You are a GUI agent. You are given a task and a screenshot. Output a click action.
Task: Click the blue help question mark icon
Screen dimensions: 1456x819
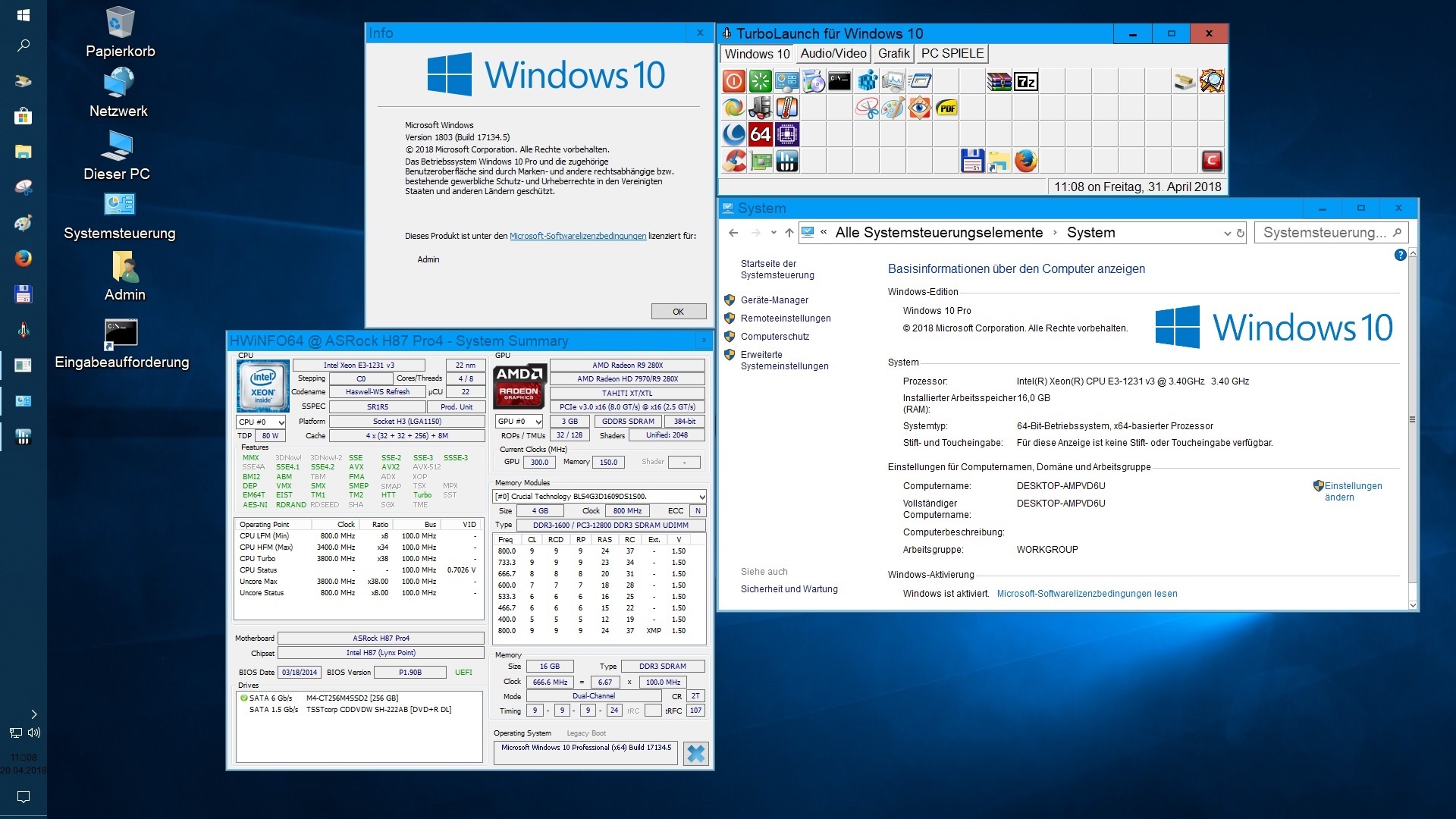[x=1400, y=256]
